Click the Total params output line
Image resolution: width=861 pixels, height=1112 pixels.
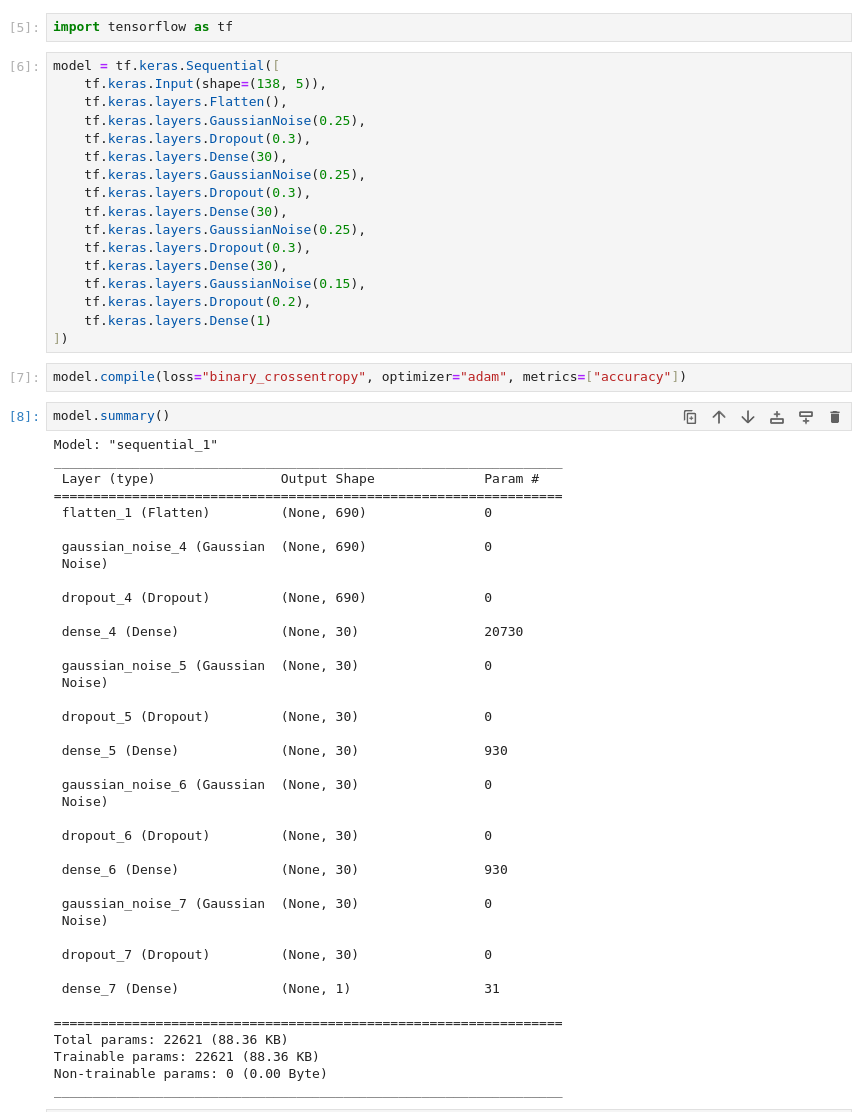click(x=170, y=1039)
